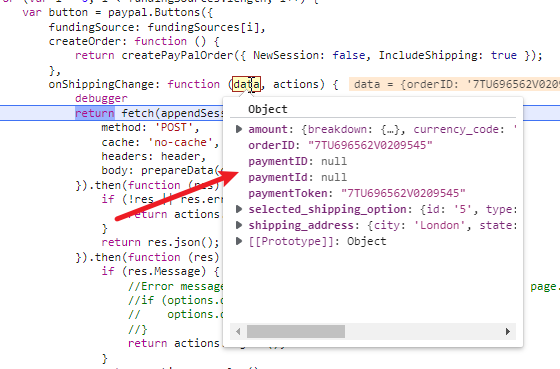Click the highlighted return keyword
Screen dimensions: 560x369
95,113
